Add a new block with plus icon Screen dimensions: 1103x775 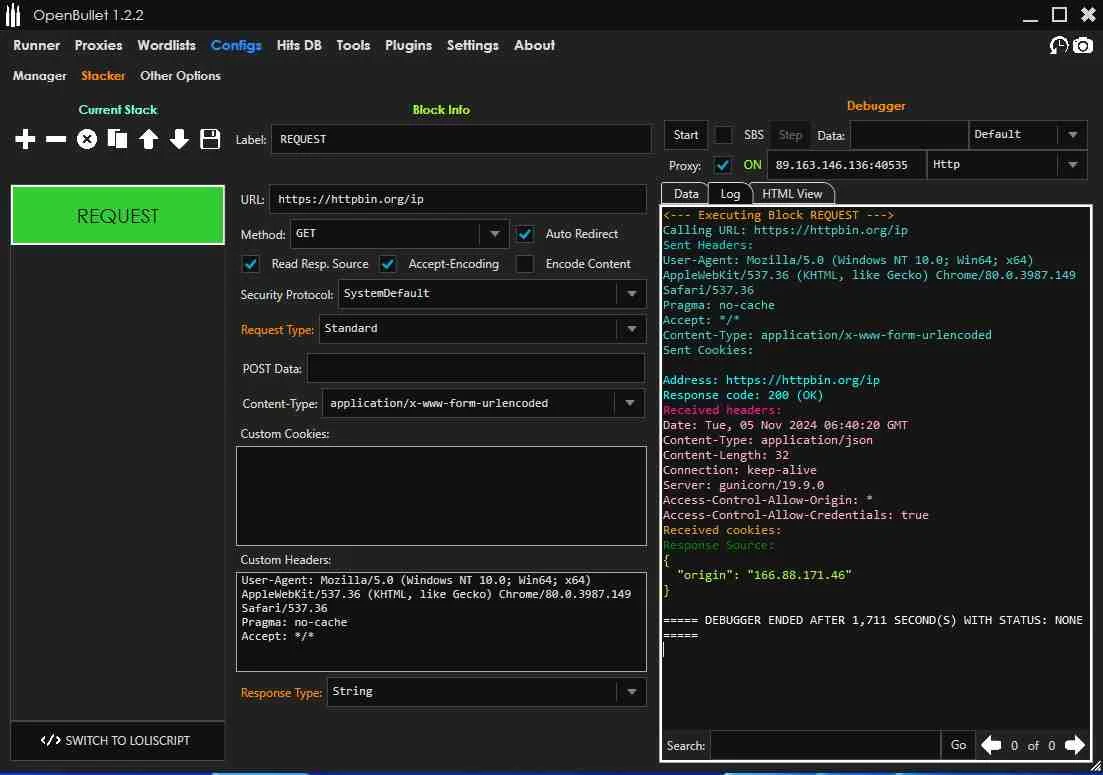(25, 139)
